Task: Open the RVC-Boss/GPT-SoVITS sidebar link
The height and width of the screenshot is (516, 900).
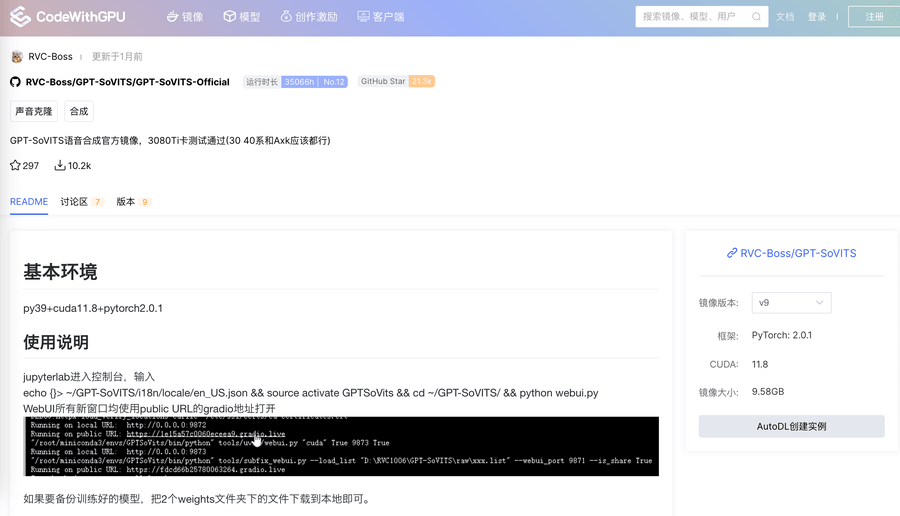Action: pos(798,253)
